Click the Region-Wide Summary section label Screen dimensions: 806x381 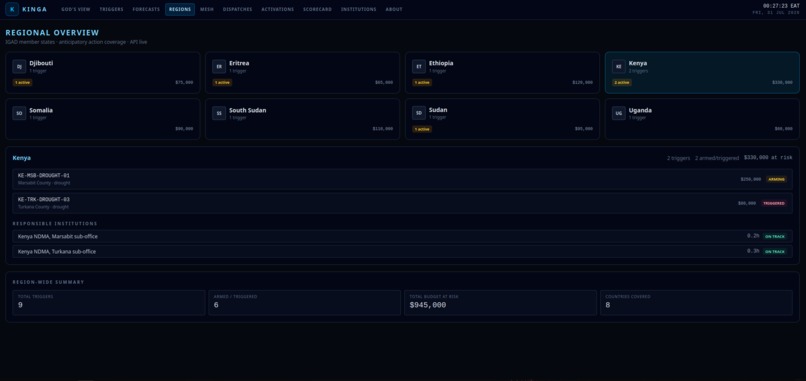(x=48, y=282)
